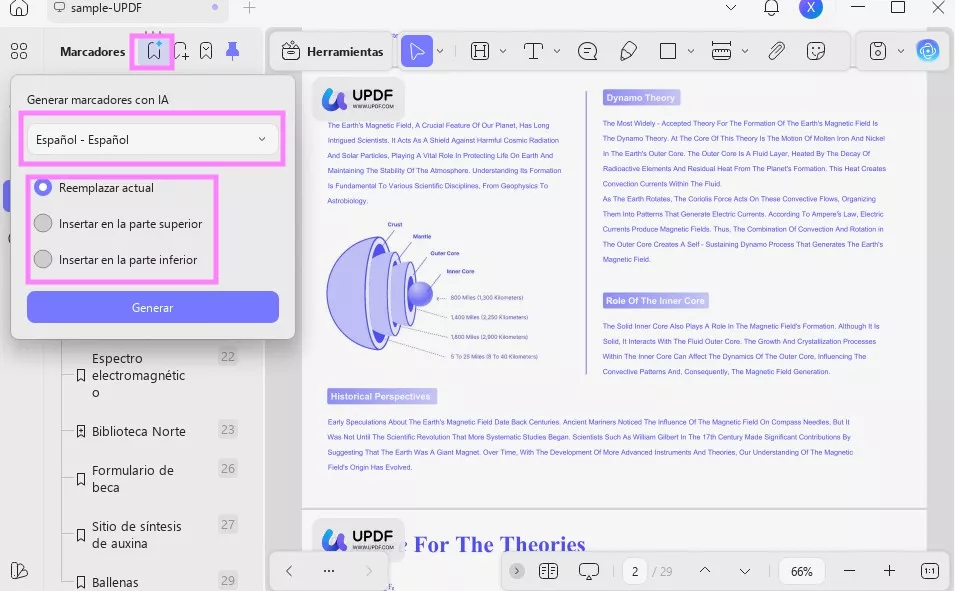Zoom out with minus button
This screenshot has height=591, width=955.
point(850,571)
